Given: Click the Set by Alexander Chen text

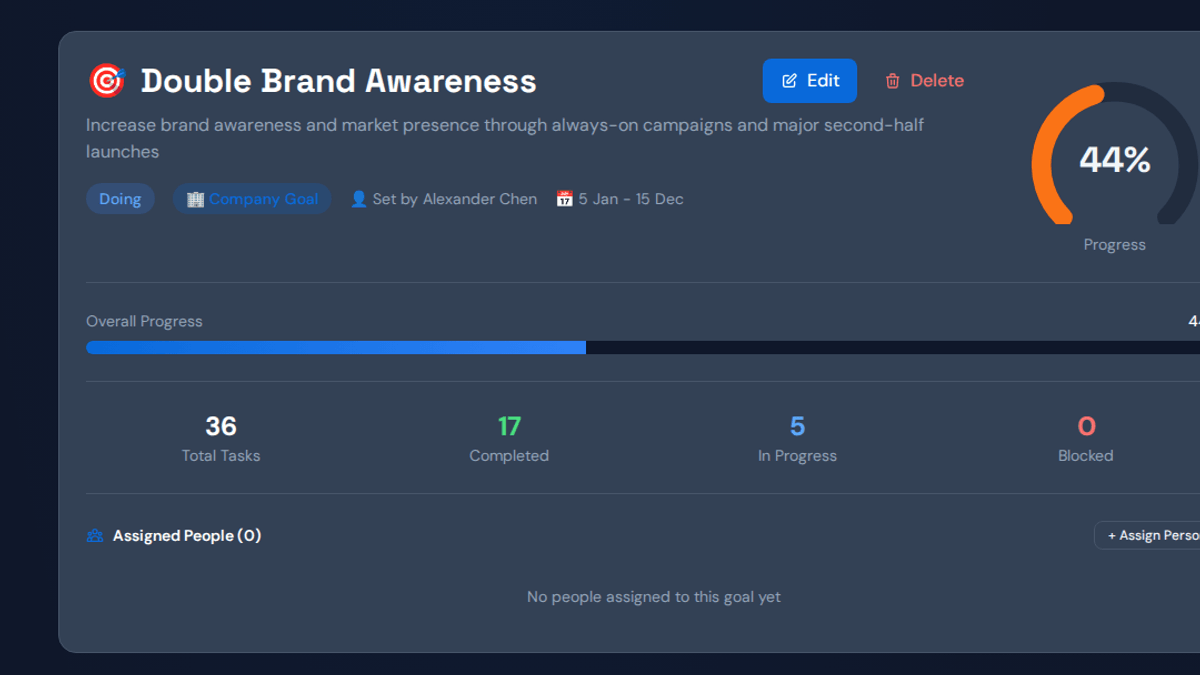Looking at the screenshot, I should coord(455,199).
